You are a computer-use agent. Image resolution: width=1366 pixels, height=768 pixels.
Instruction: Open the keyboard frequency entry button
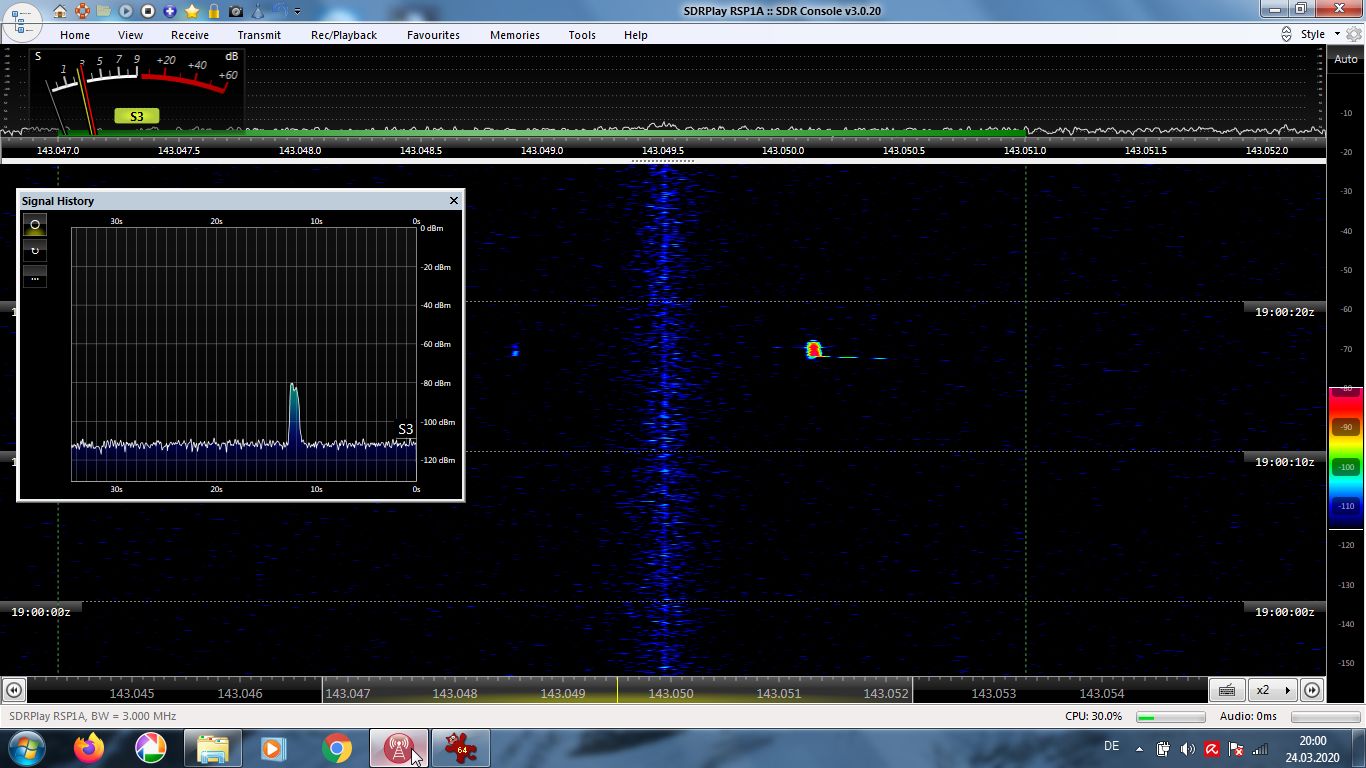click(x=1227, y=690)
